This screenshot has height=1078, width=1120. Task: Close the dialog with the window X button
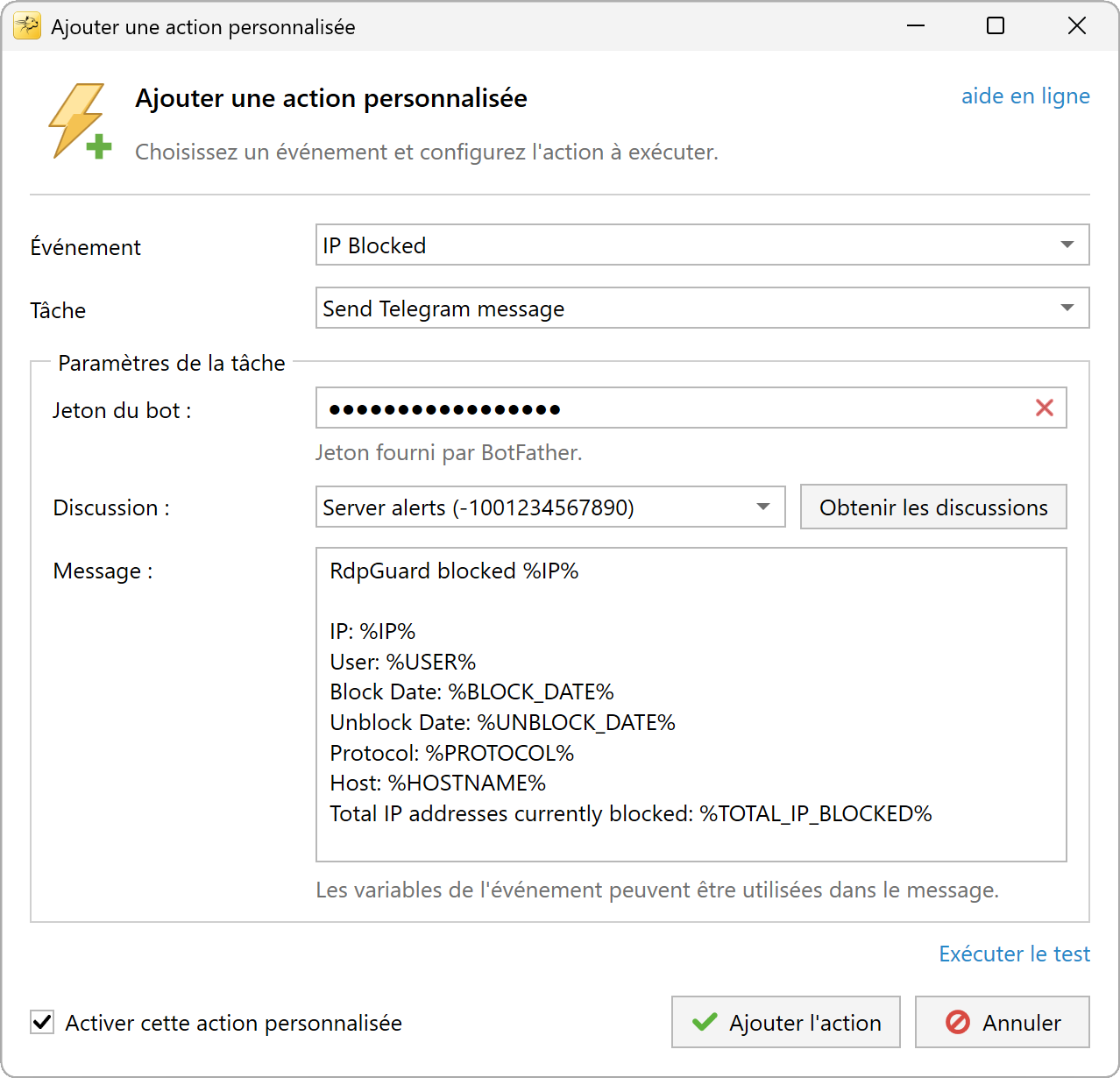[x=1077, y=26]
